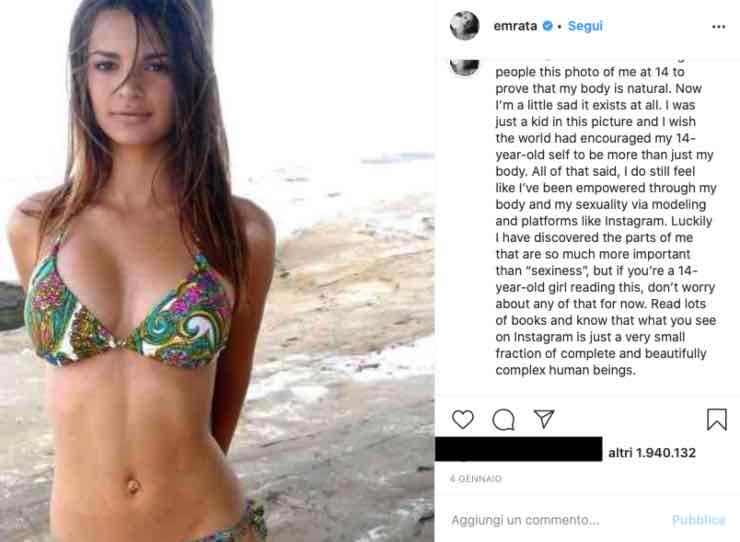This screenshot has height=542, width=740.
Task: Click the blacked-out liker name bar
Action: click(x=519, y=449)
